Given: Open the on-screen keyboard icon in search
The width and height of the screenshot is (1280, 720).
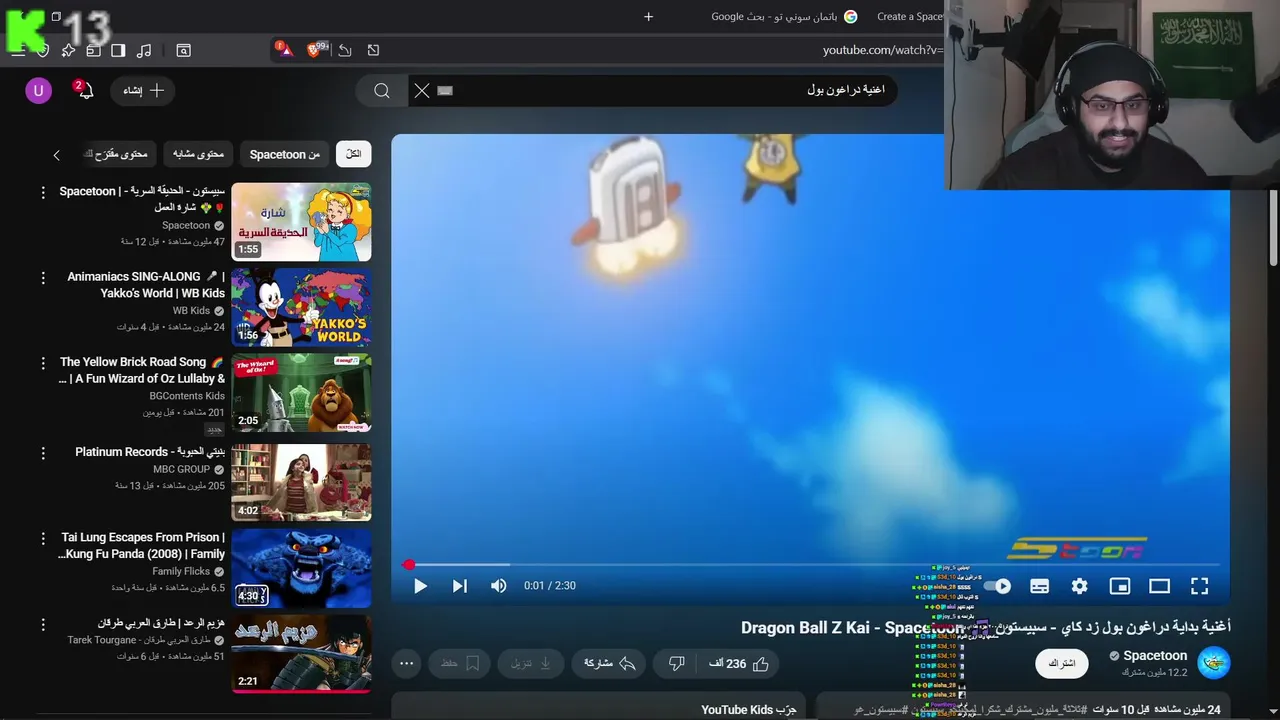Looking at the screenshot, I should pyautogui.click(x=445, y=91).
